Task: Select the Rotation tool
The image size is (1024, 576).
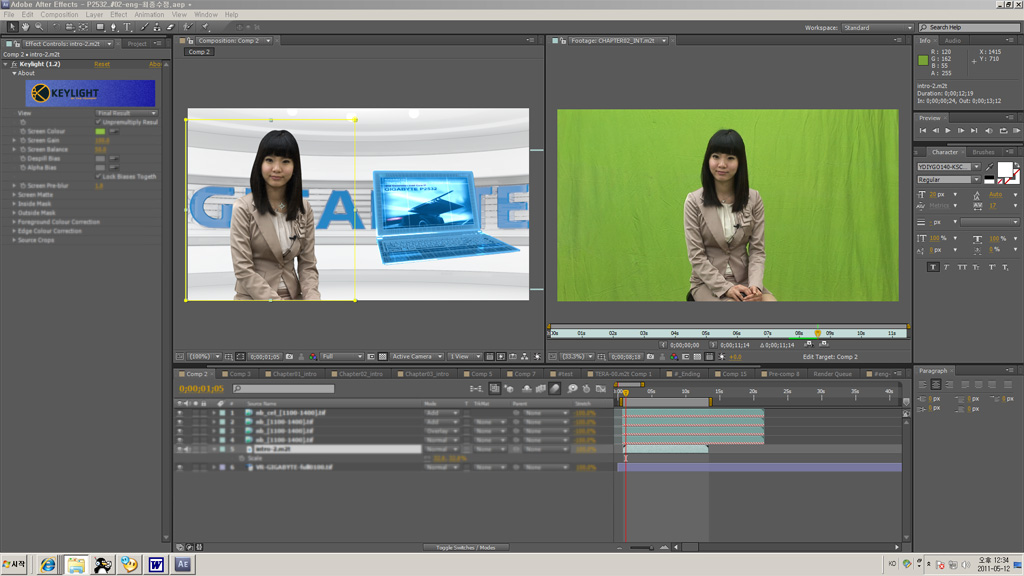Action: pyautogui.click(x=56, y=27)
